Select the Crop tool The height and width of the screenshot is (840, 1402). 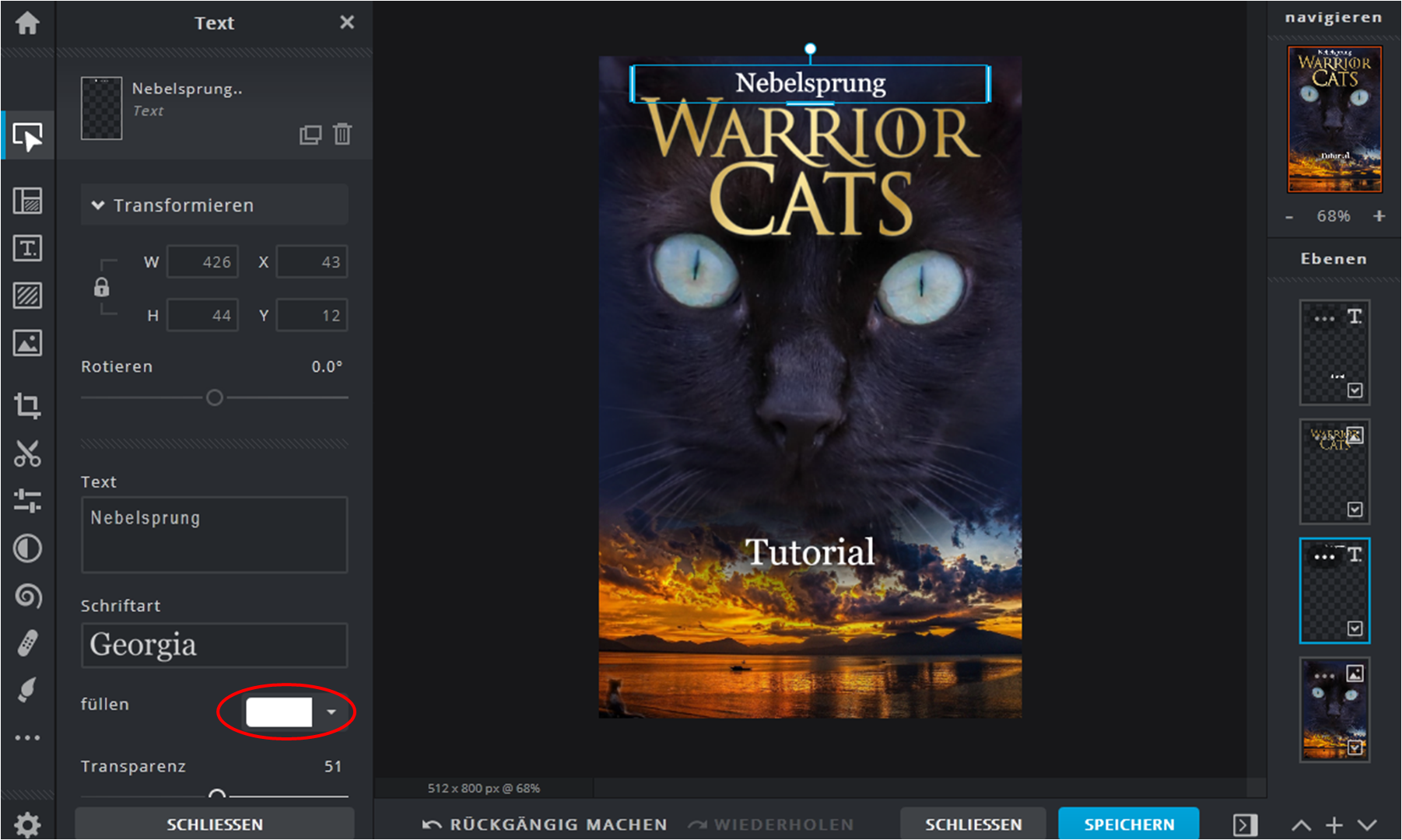pyautogui.click(x=27, y=405)
